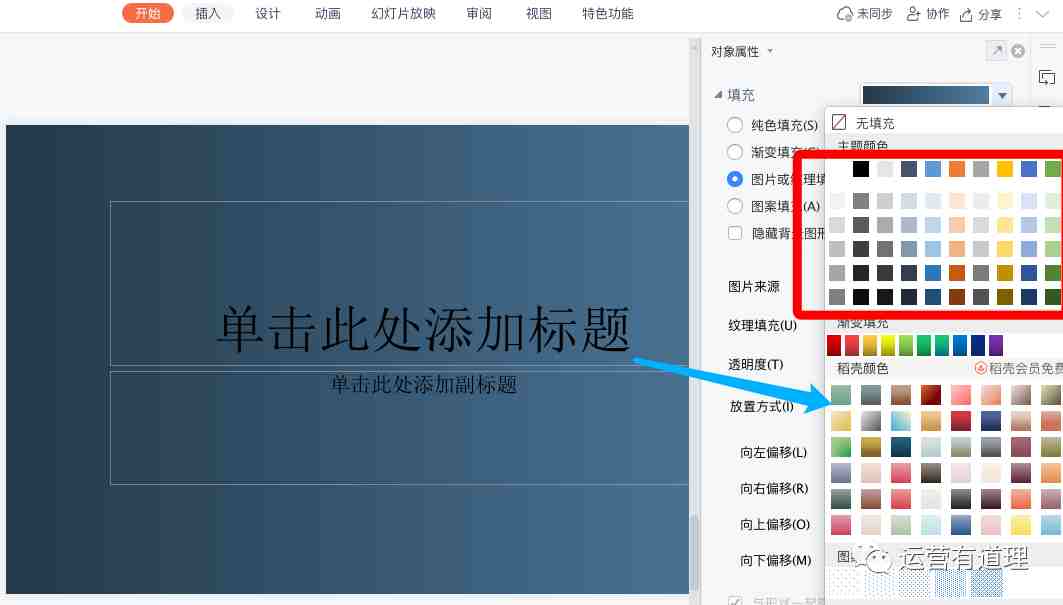Open the 协作 collaboration option
The width and height of the screenshot is (1063, 605).
coord(929,14)
